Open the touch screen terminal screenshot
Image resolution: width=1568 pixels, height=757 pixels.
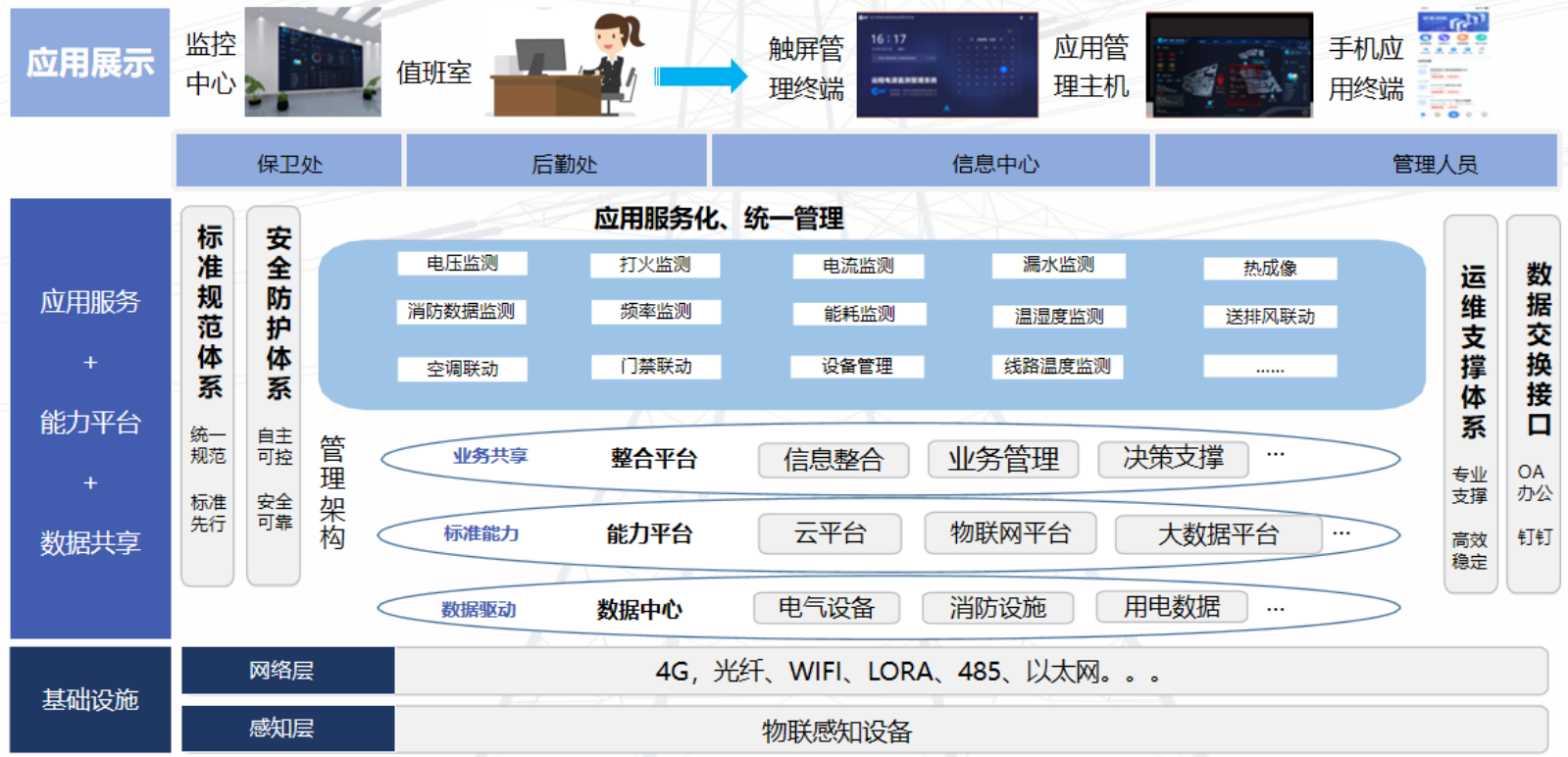(946, 66)
